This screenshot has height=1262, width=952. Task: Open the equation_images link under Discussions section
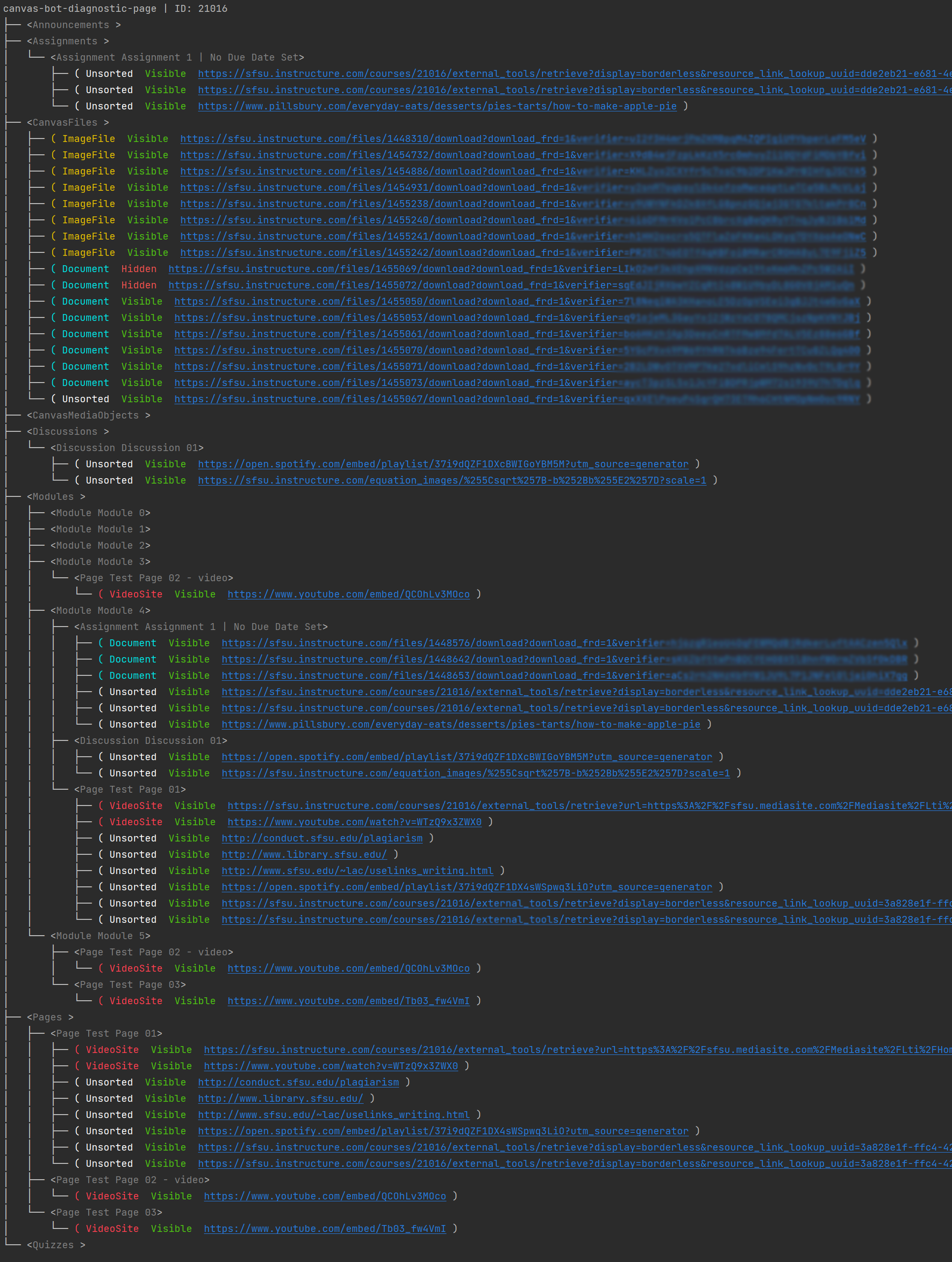(452, 480)
